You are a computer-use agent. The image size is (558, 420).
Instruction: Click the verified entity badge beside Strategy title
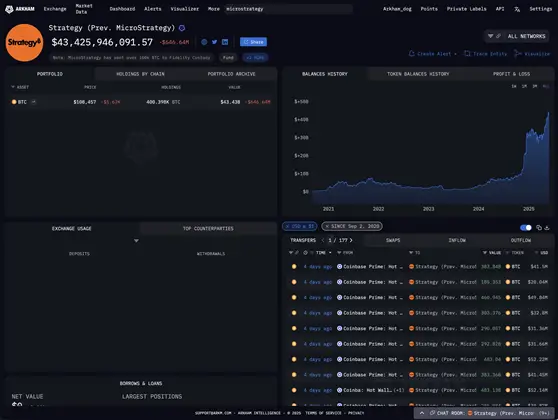(182, 28)
